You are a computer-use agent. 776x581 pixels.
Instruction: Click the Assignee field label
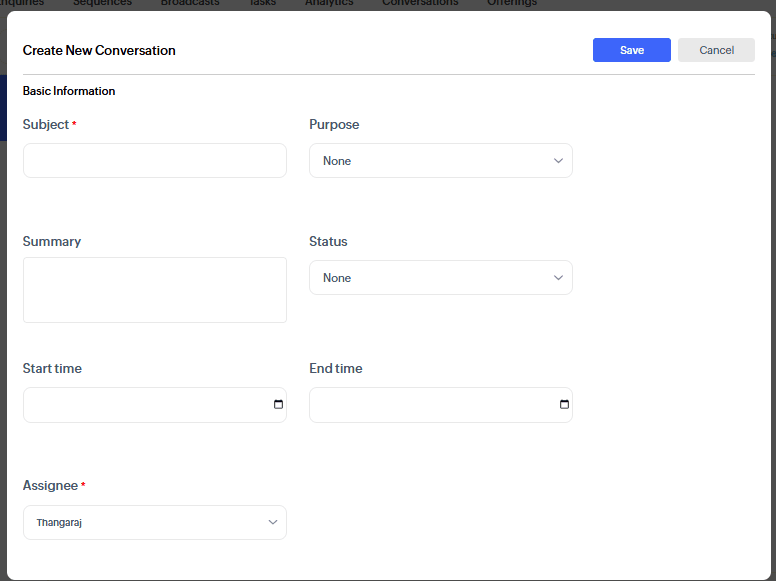[x=50, y=486]
